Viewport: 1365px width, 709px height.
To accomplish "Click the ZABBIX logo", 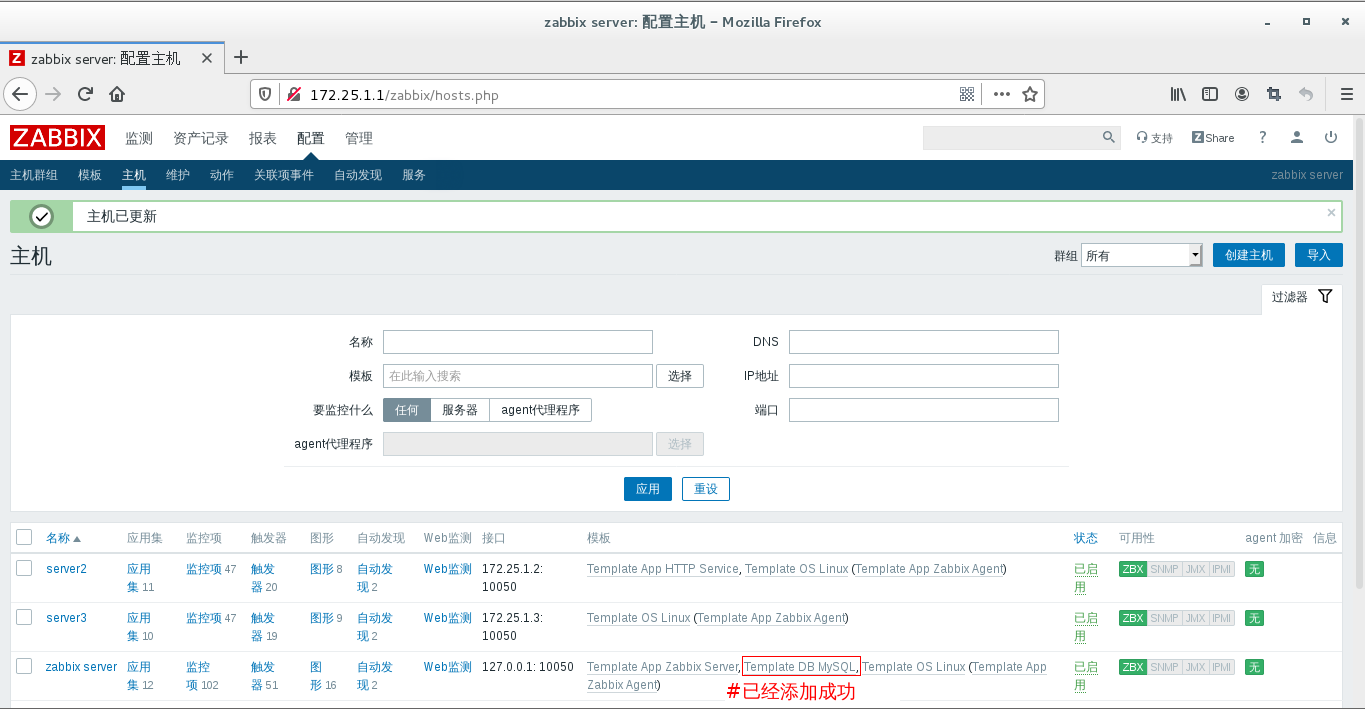I will (58, 138).
